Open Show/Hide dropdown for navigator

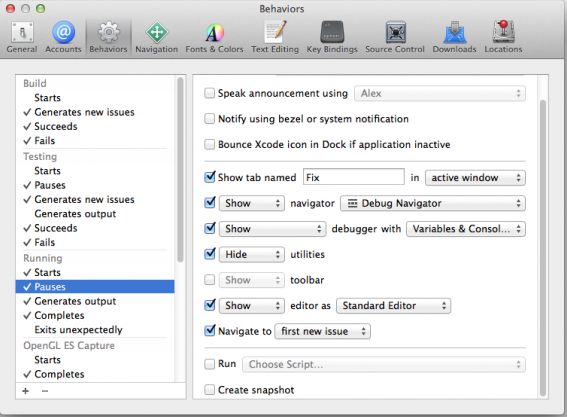(252, 203)
